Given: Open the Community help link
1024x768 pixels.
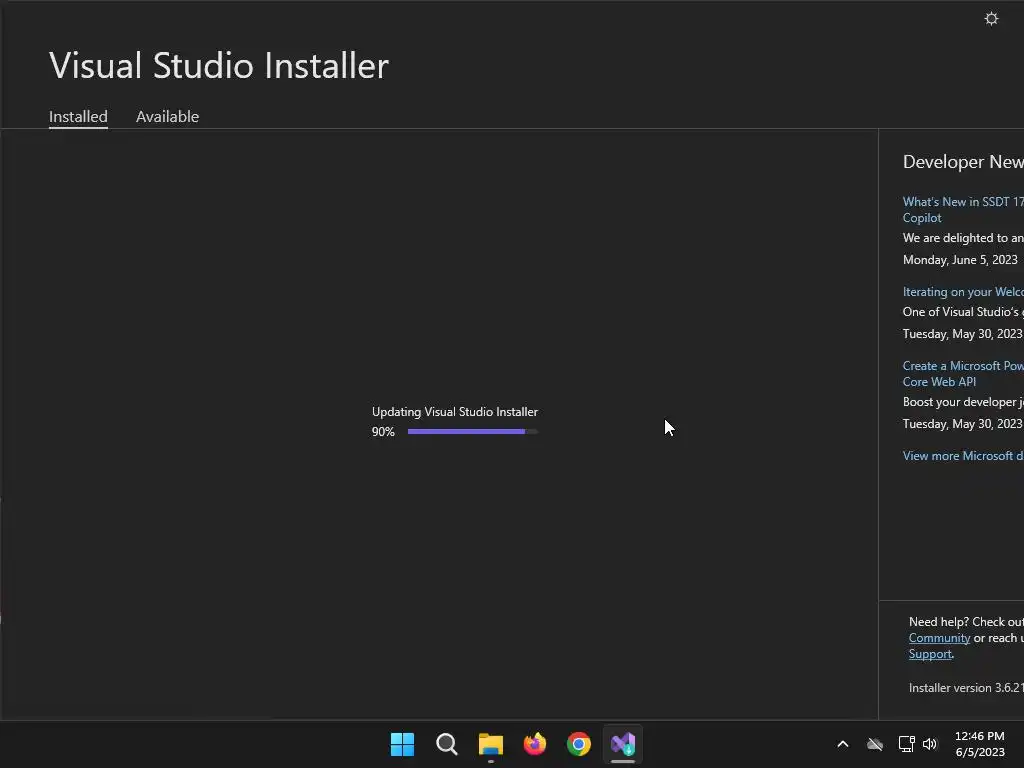Looking at the screenshot, I should coord(939,638).
